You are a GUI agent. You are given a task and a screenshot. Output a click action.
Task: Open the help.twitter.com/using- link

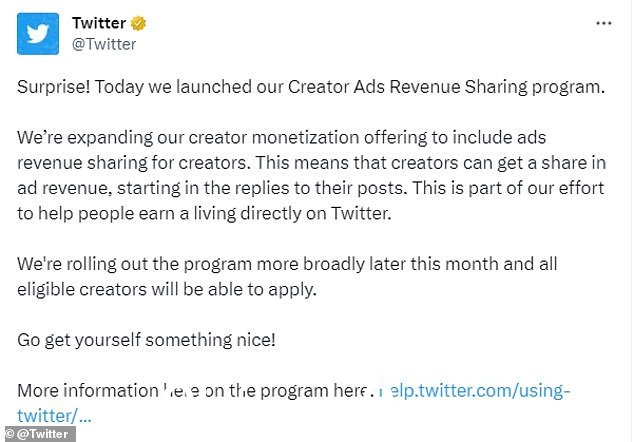[474, 391]
